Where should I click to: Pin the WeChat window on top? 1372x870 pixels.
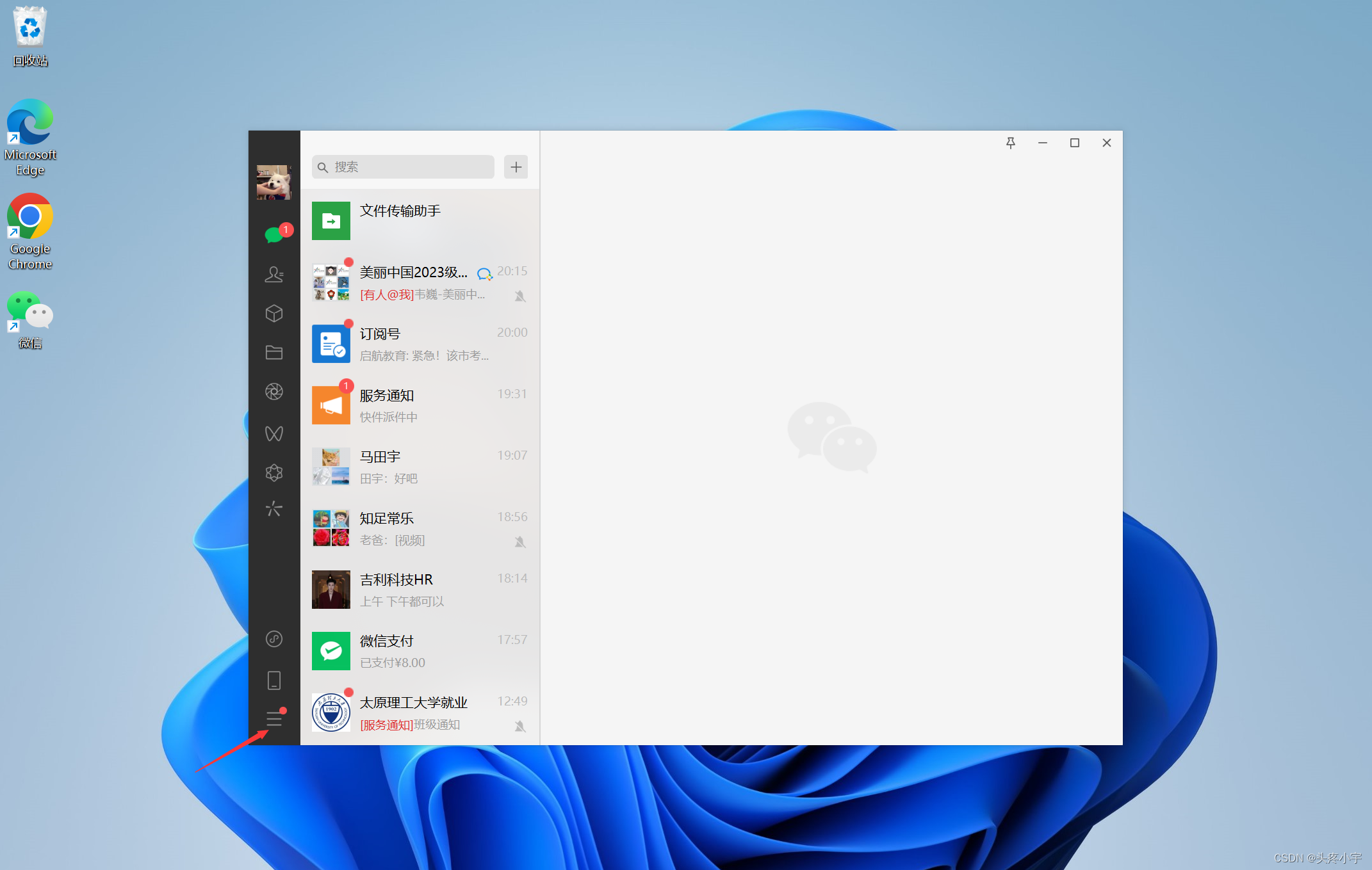(1010, 143)
